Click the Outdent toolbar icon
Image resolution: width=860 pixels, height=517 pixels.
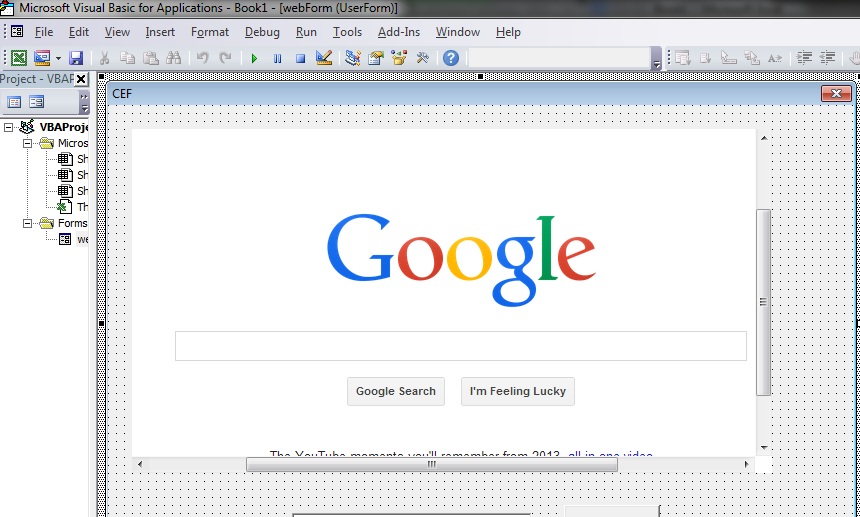point(827,58)
